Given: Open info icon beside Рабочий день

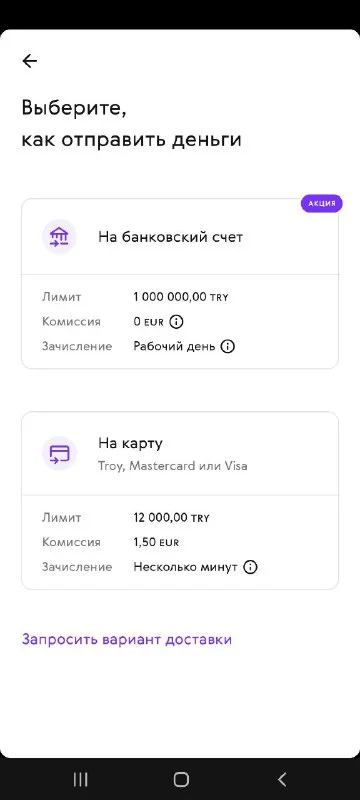Looking at the screenshot, I should click(x=227, y=346).
